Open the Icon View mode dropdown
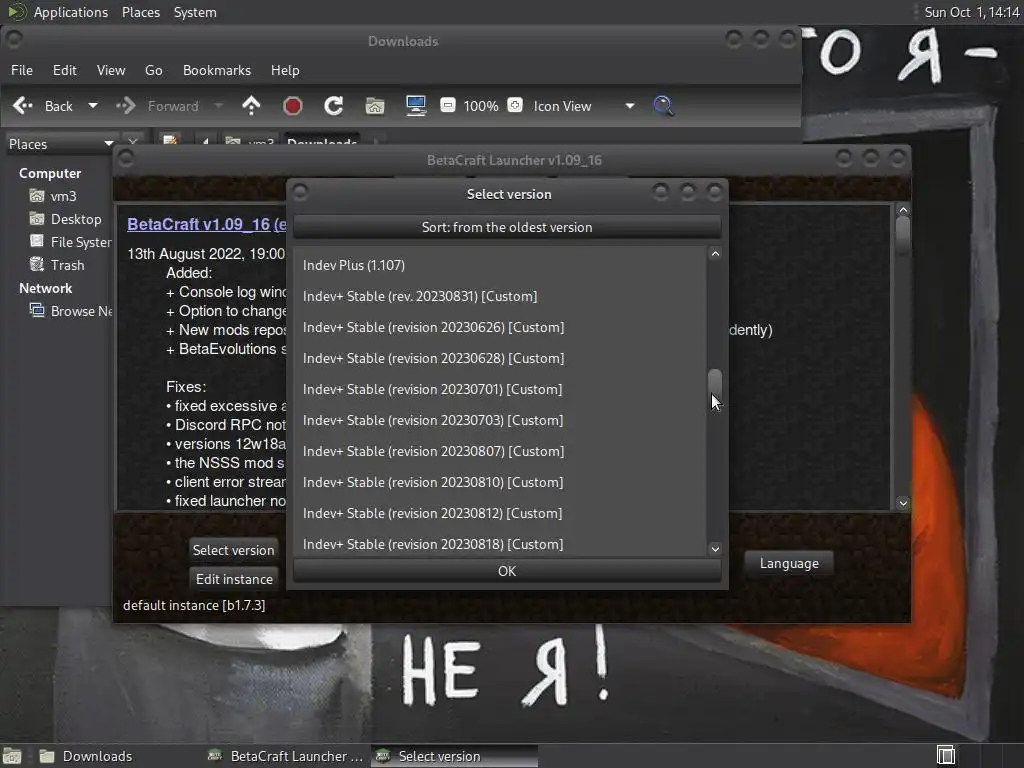Screen dimensions: 1024x768 [x=584, y=106]
